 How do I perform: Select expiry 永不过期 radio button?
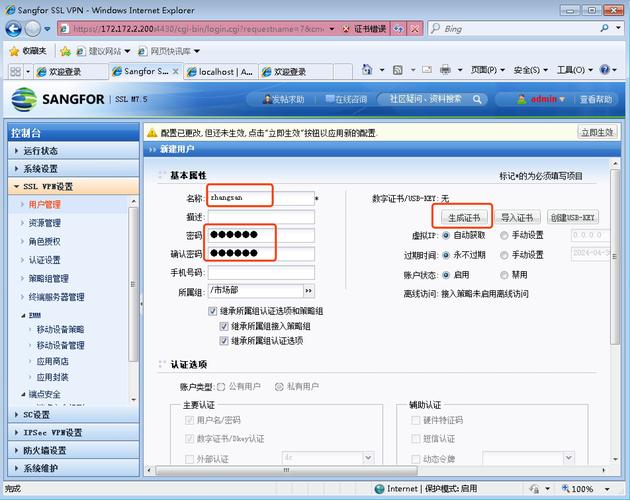click(446, 255)
